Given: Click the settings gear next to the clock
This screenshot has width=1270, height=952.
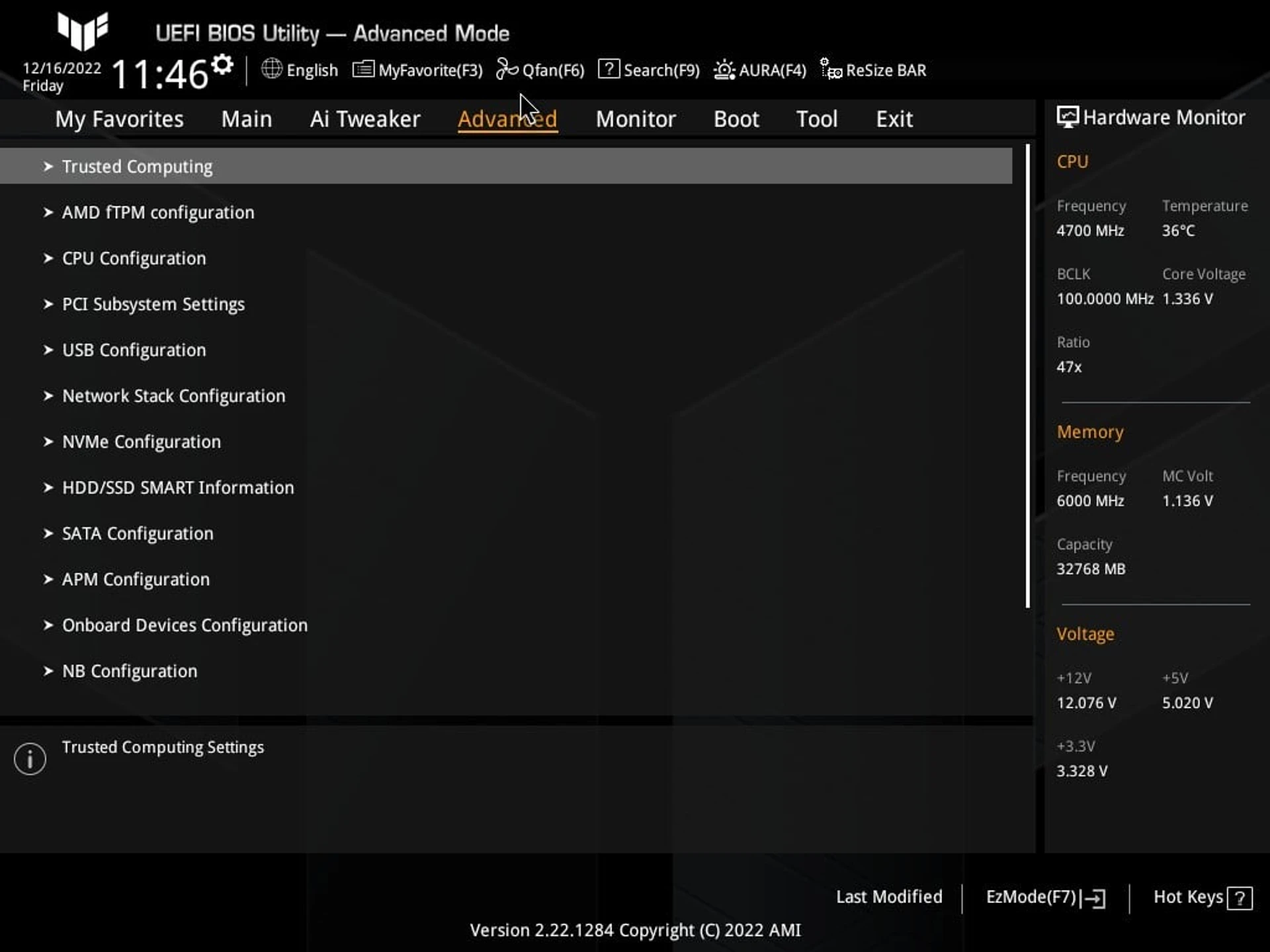Looking at the screenshot, I should point(222,65).
